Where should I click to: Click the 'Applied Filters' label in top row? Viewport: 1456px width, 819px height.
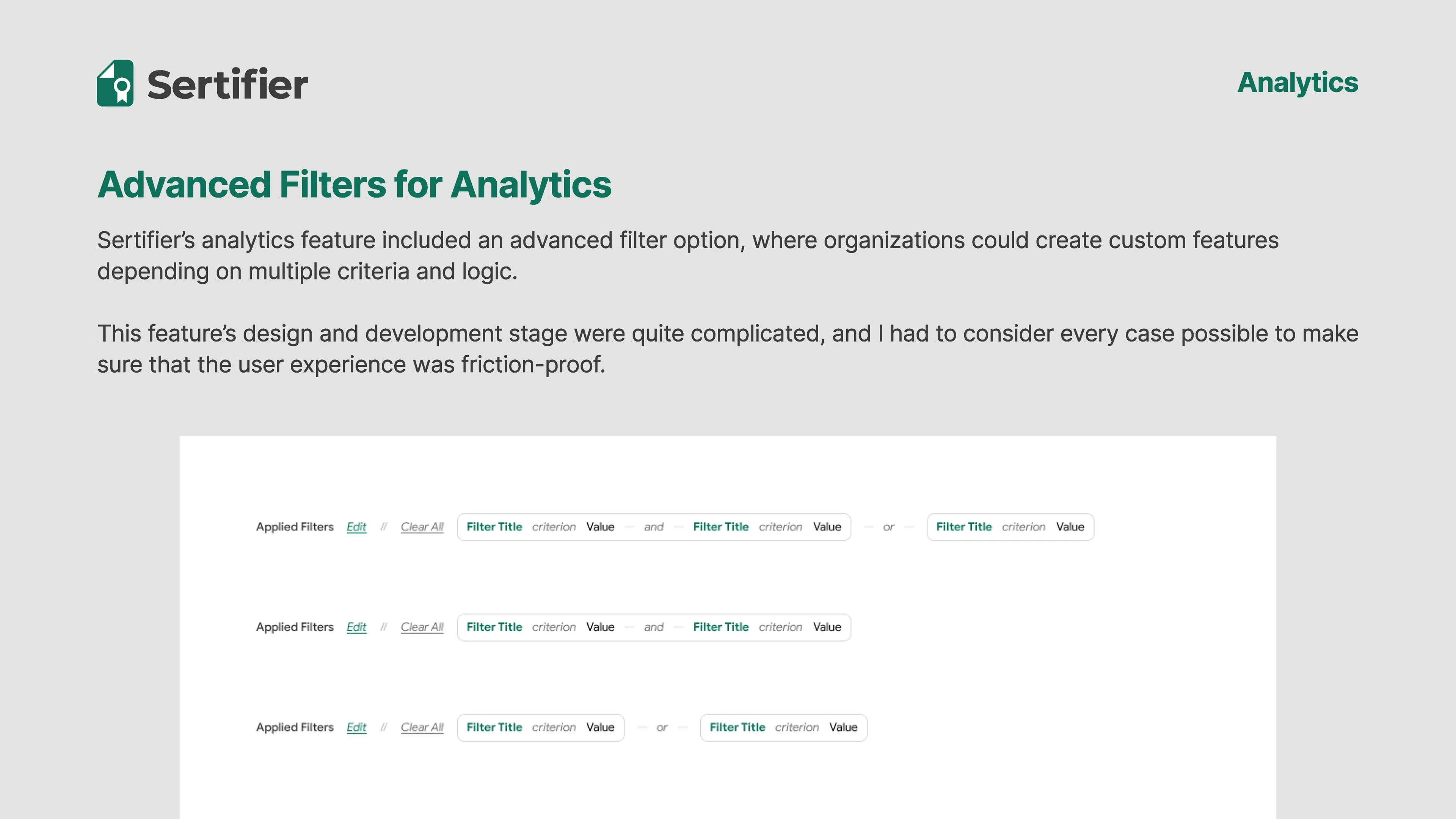(x=295, y=527)
